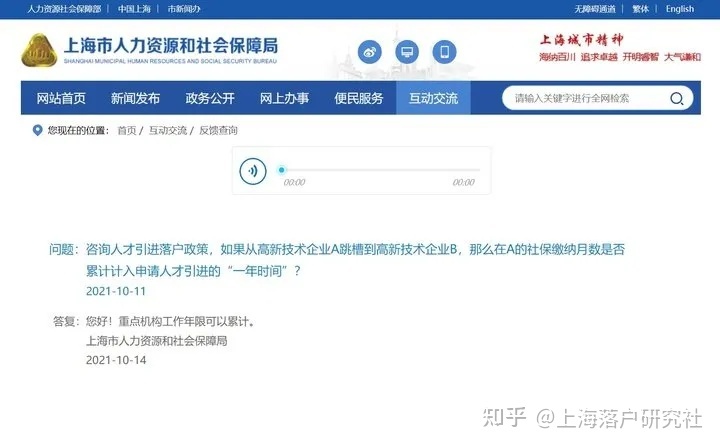Click the location pin icon in breadcrumb
Viewport: 720px width, 448px height.
point(38,130)
